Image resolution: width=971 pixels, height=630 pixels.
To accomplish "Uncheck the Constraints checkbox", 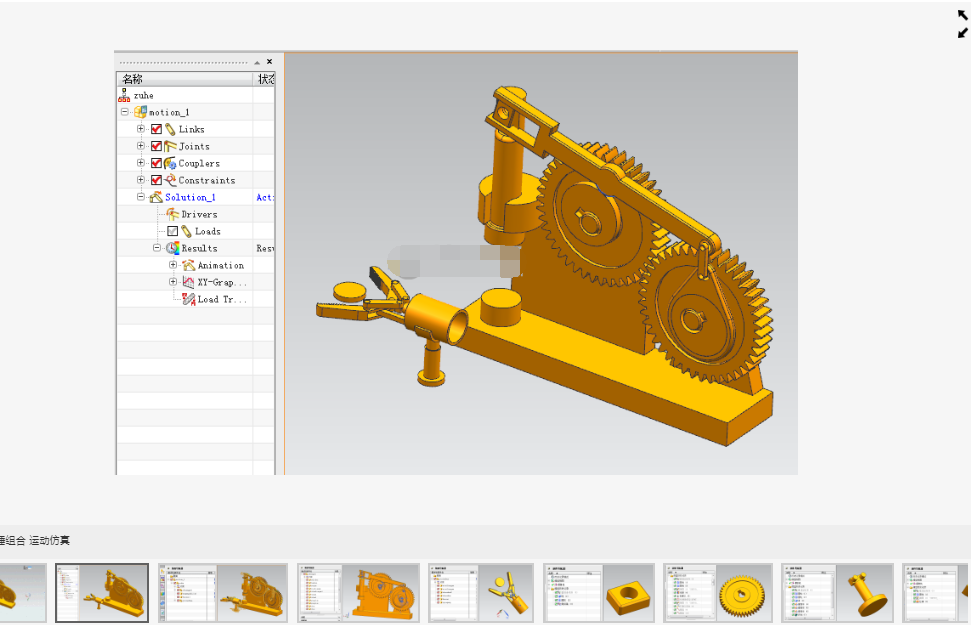I will [157, 180].
